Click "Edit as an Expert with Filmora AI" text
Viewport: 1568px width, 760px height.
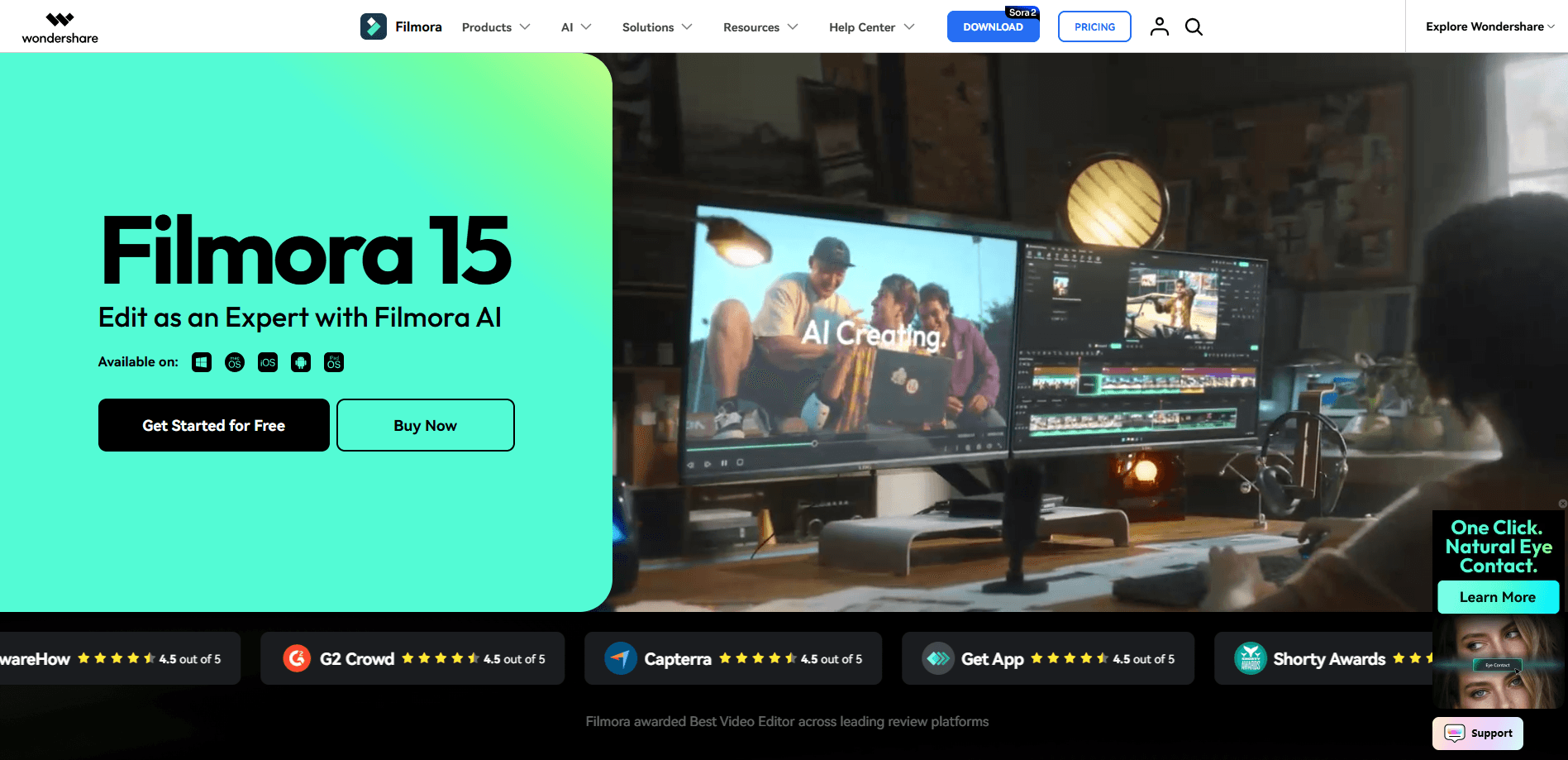point(300,318)
